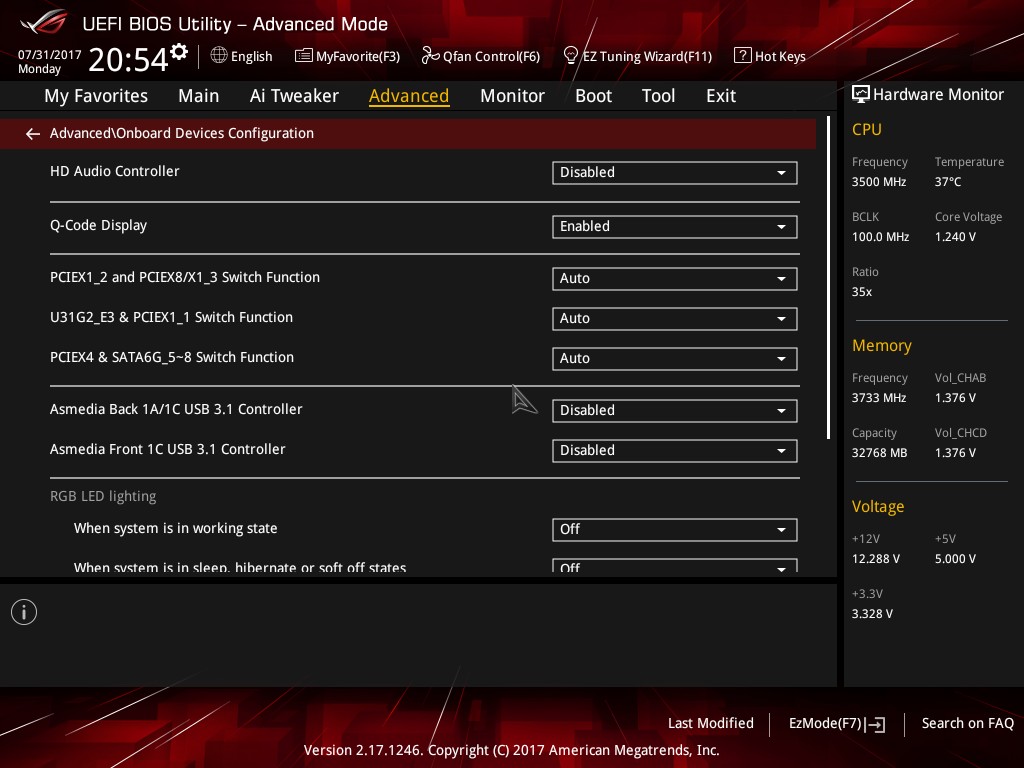Click the Advanced\Onboard Devices Configuration breadcrumb
This screenshot has height=768, width=1024.
[x=182, y=133]
